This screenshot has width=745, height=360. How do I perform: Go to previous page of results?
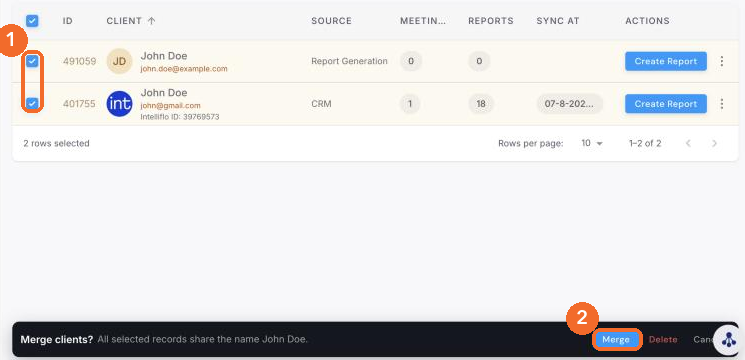[x=688, y=143]
